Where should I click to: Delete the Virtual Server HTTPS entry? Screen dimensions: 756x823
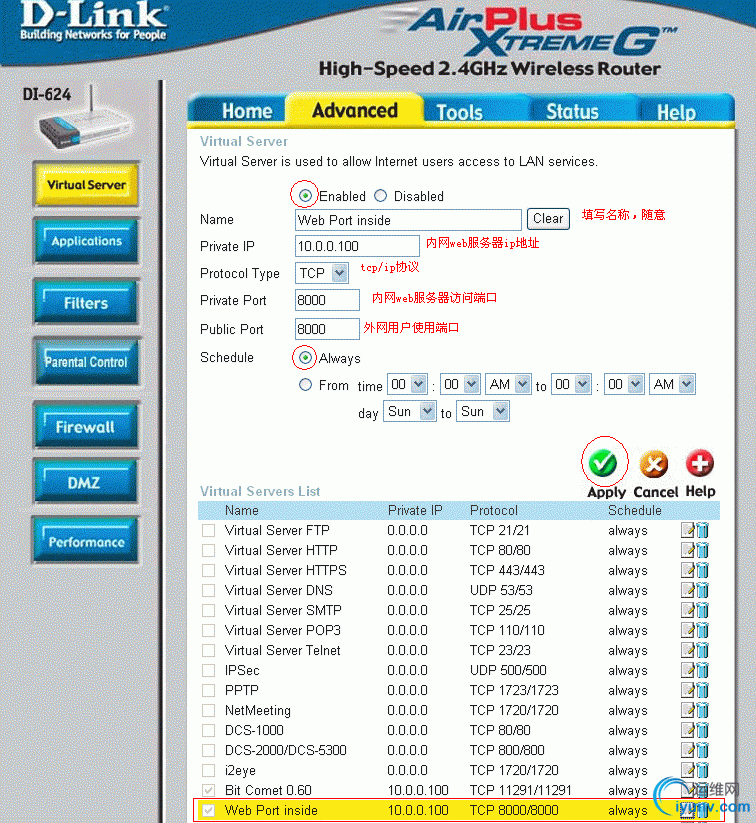click(702, 570)
